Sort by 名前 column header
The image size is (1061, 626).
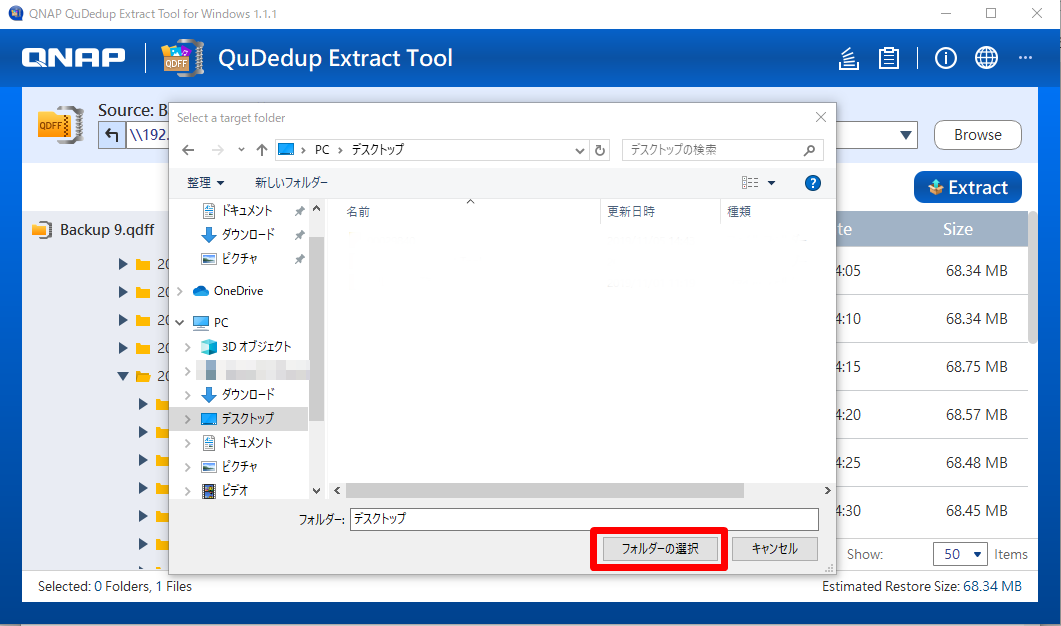click(358, 212)
